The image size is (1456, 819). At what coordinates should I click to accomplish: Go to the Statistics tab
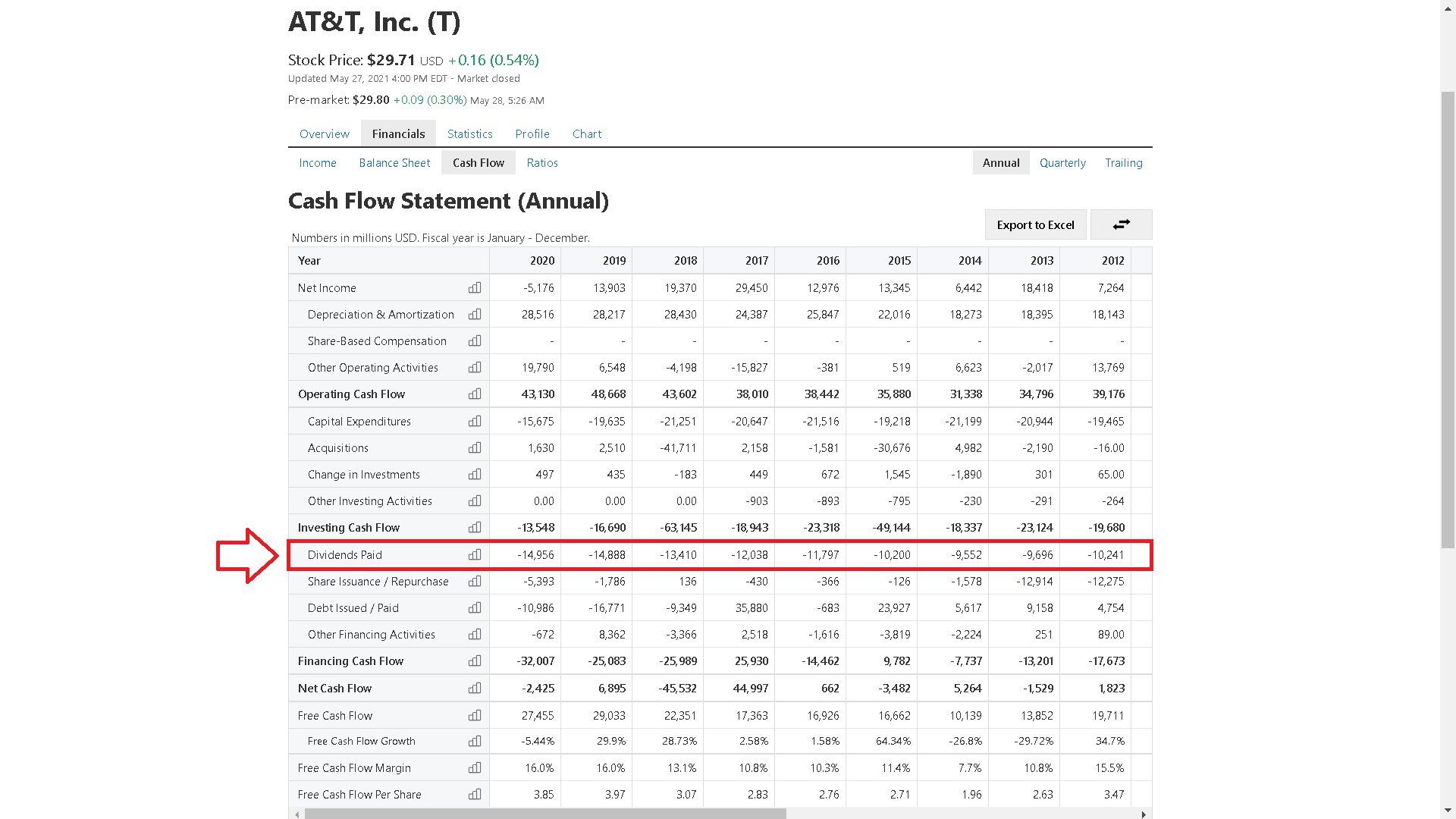469,134
